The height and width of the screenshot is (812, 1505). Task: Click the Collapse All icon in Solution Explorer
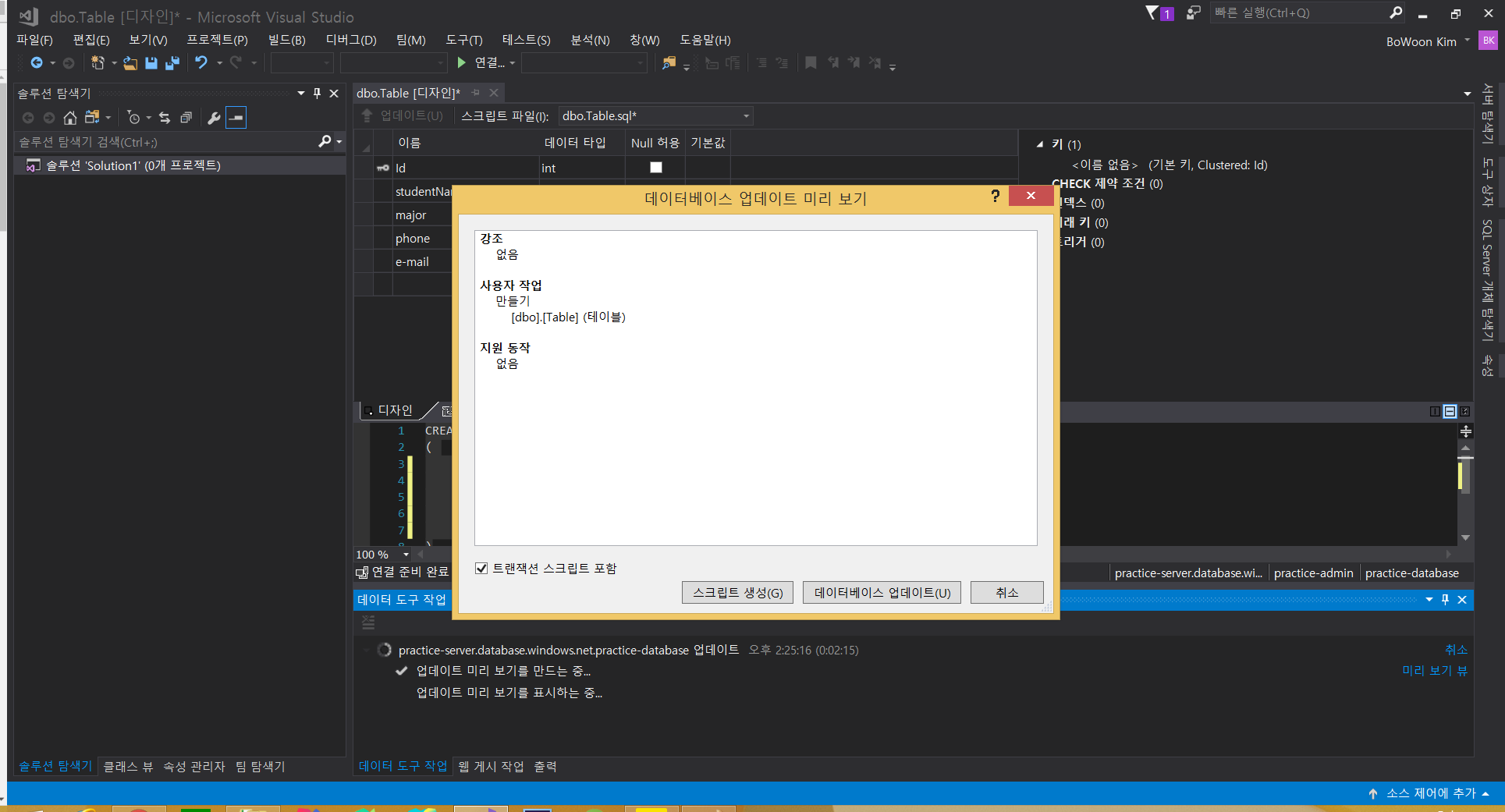186,118
